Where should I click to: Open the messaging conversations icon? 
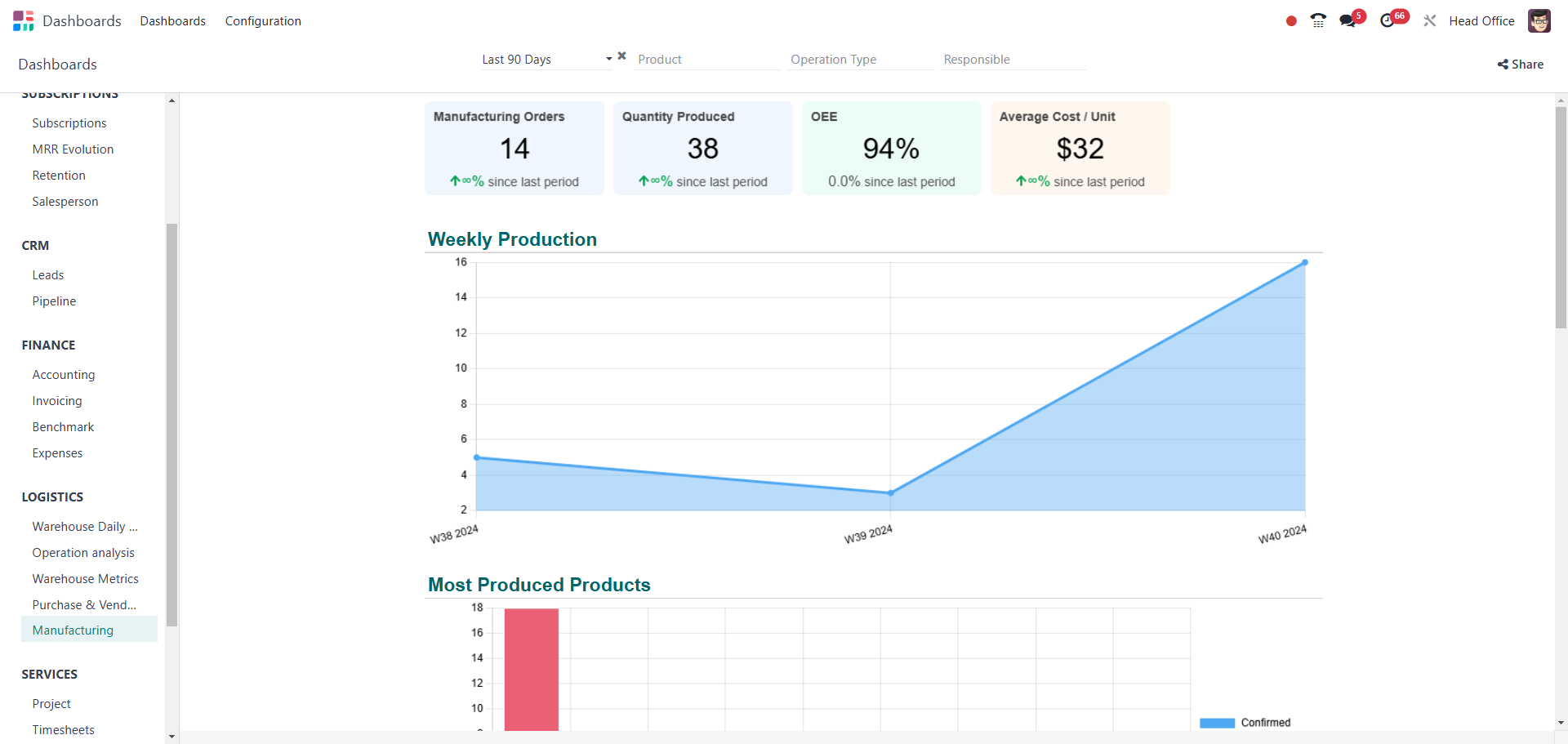(1347, 20)
